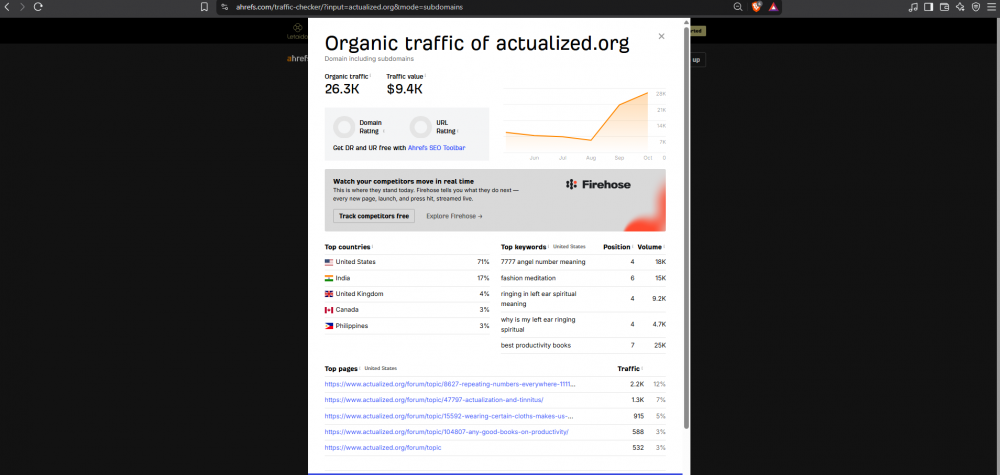Open the Ahrefs SEO Toolbar link
Screen dimensions: 1000x475
436,148
